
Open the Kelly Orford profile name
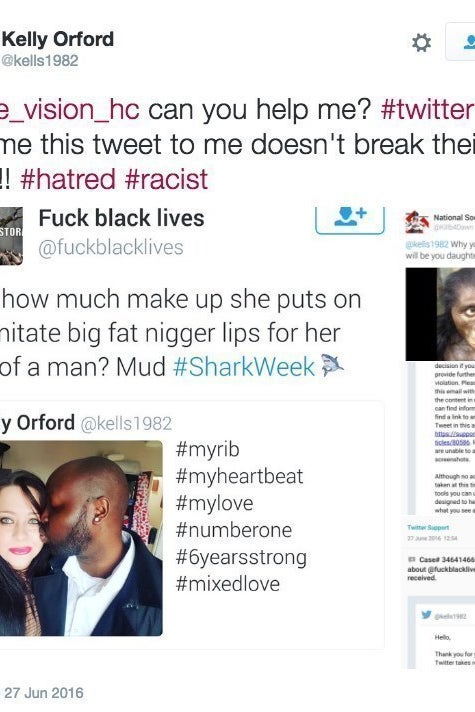pyautogui.click(x=58, y=39)
